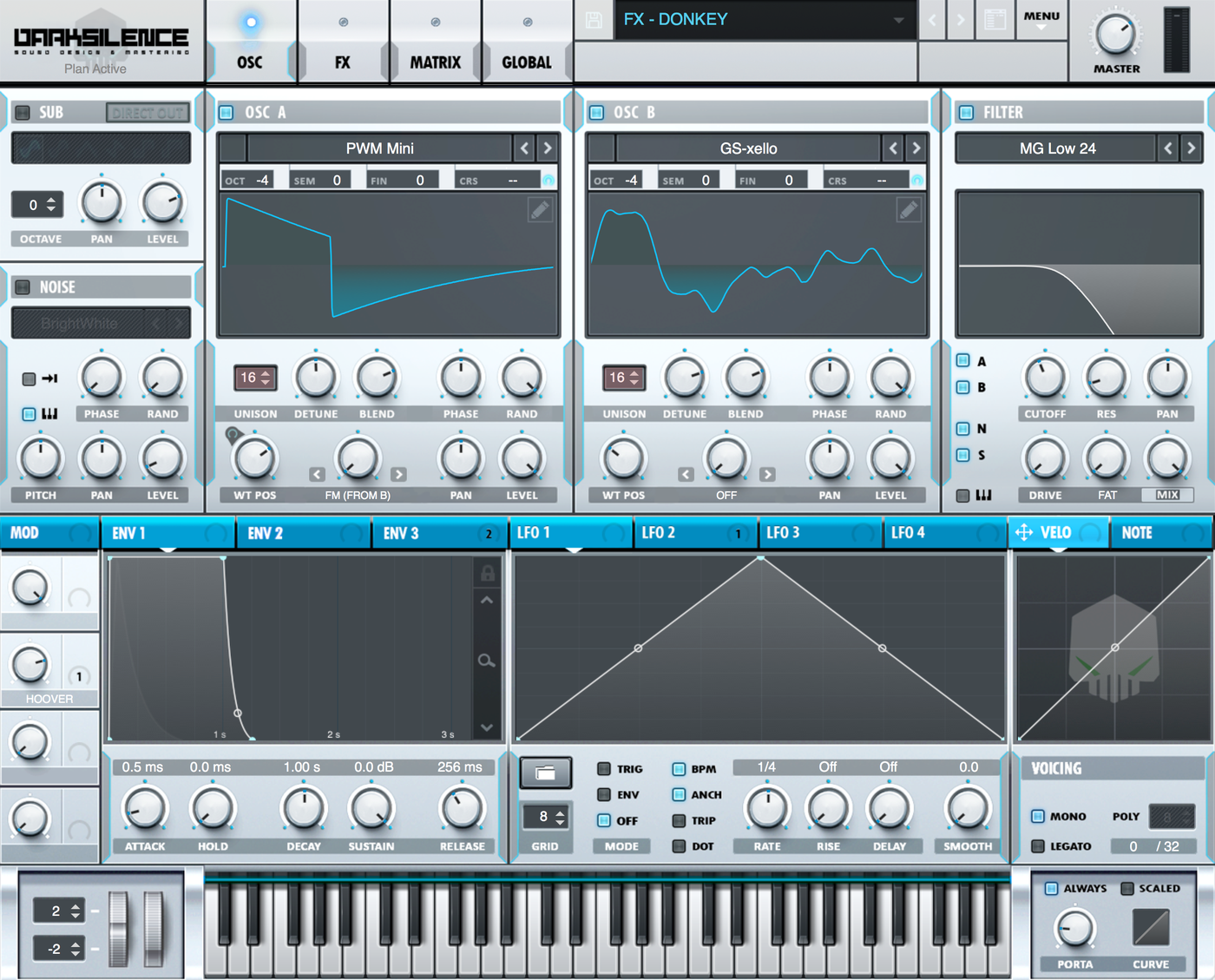Click the filter RES knob
The image size is (1215, 980).
[1106, 378]
